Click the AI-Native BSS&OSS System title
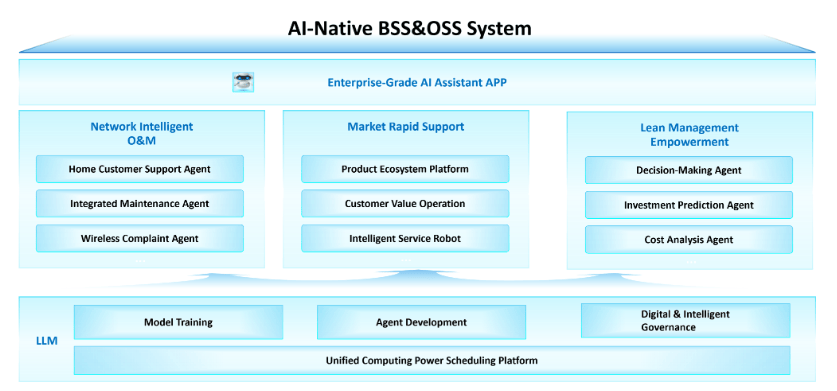The height and width of the screenshot is (391, 837). point(409,27)
